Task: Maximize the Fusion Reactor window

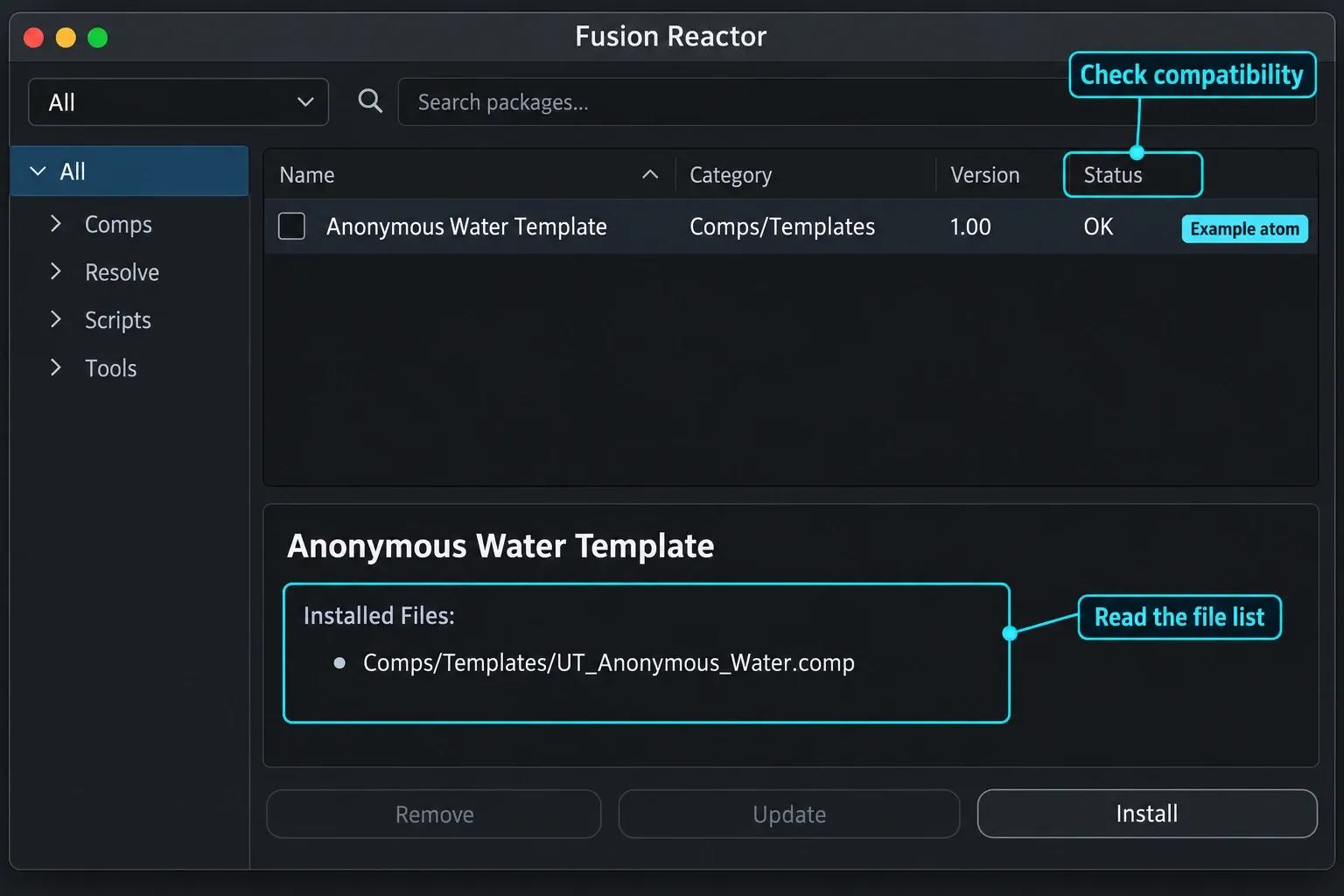Action: [98, 38]
